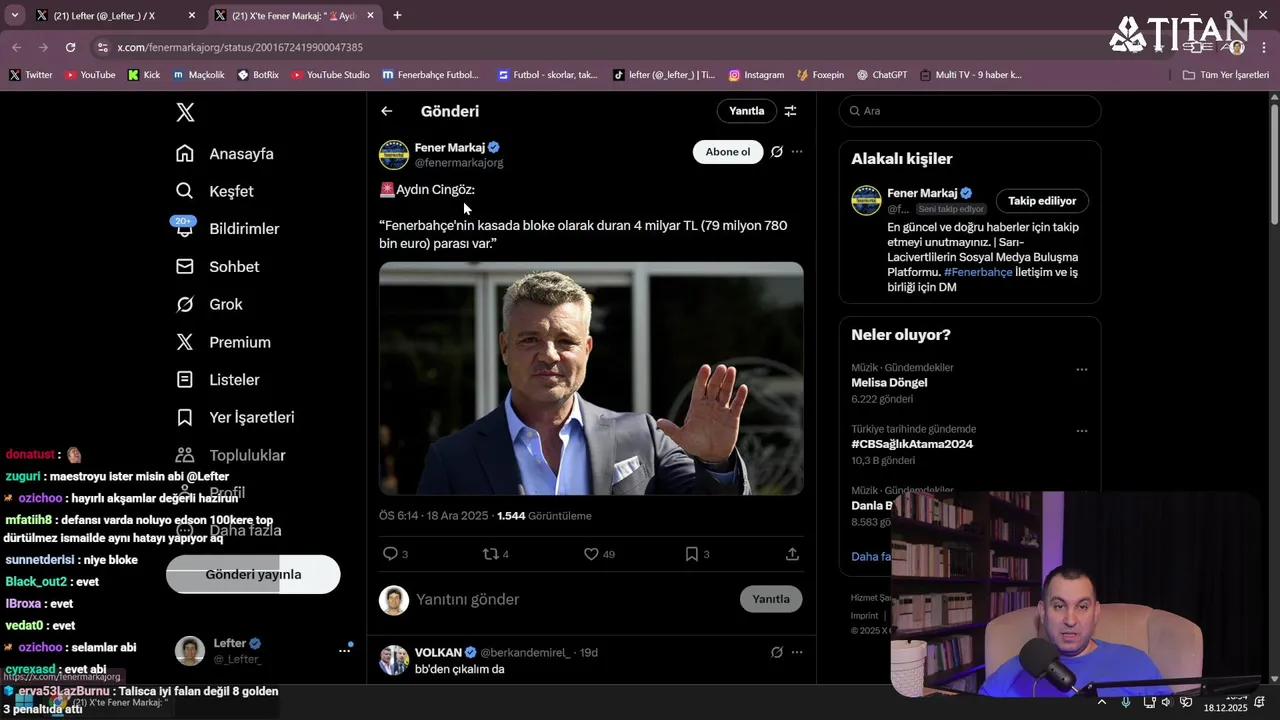This screenshot has width=1280, height=720.
Task: Show hidden tray icons chevron
Action: (x=1101, y=702)
